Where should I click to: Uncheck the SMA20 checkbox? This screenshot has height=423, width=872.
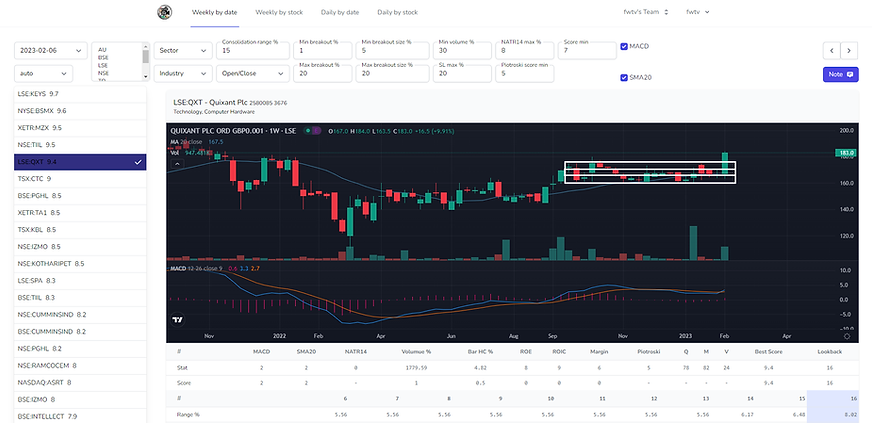tap(624, 78)
